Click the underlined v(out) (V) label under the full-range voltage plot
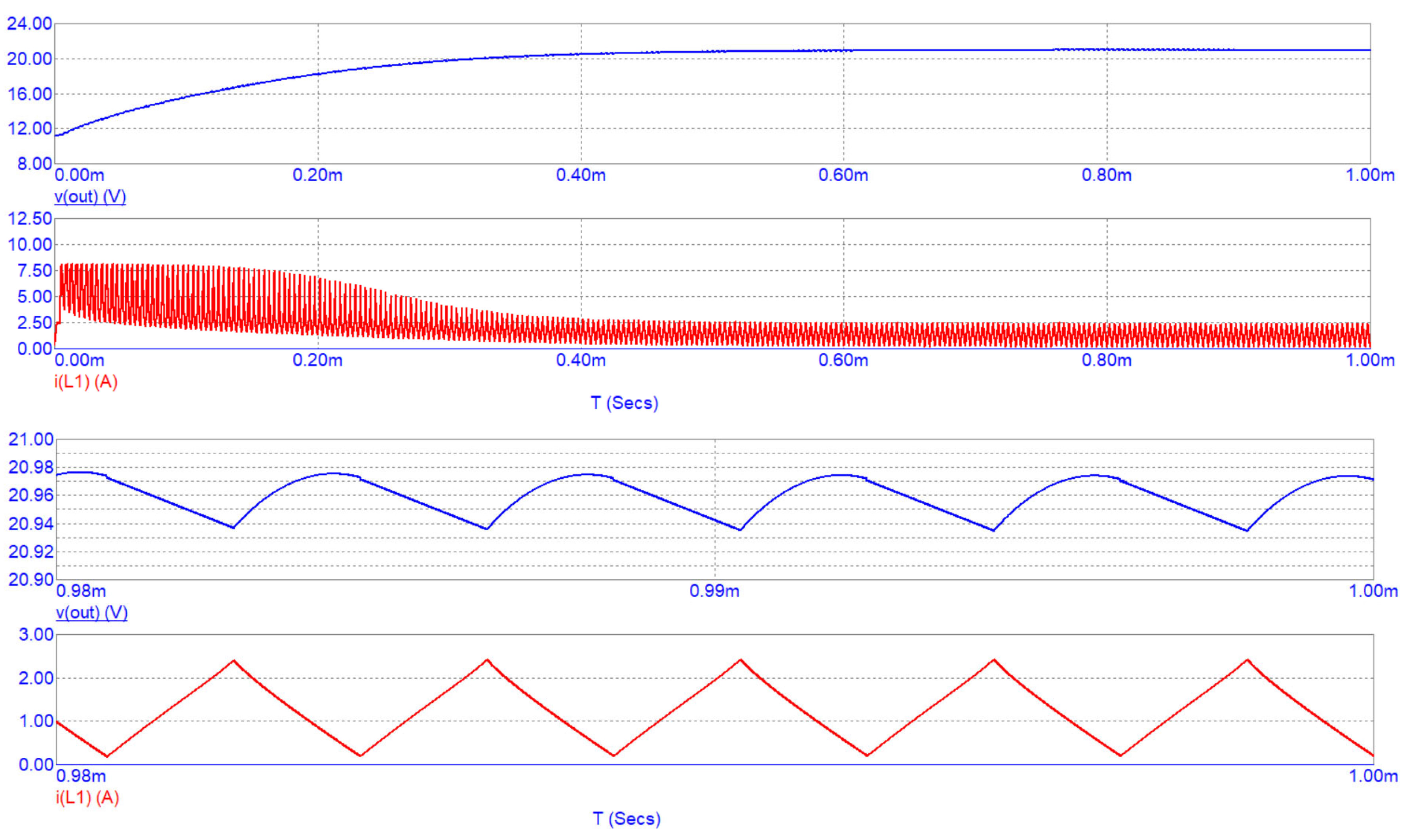Viewport: 1409px width, 840px height. pyautogui.click(x=90, y=196)
